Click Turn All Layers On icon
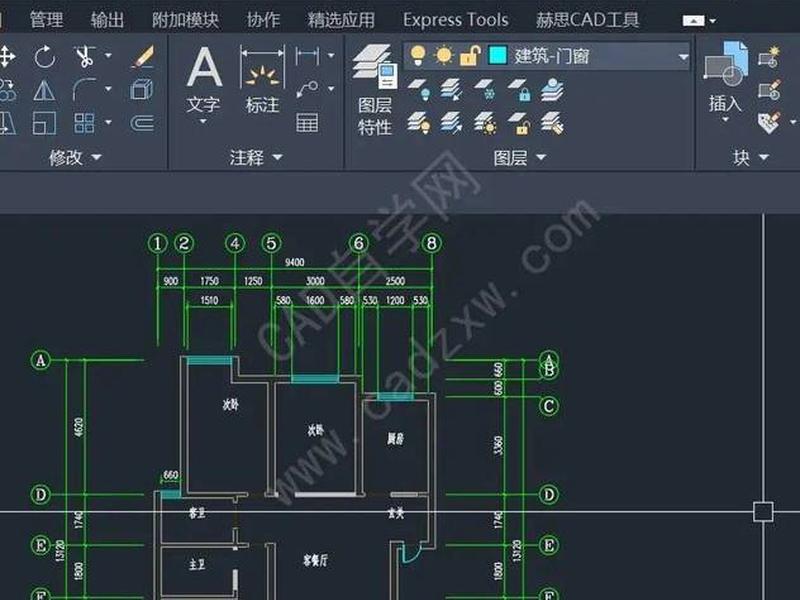The height and width of the screenshot is (600, 800). point(419,123)
